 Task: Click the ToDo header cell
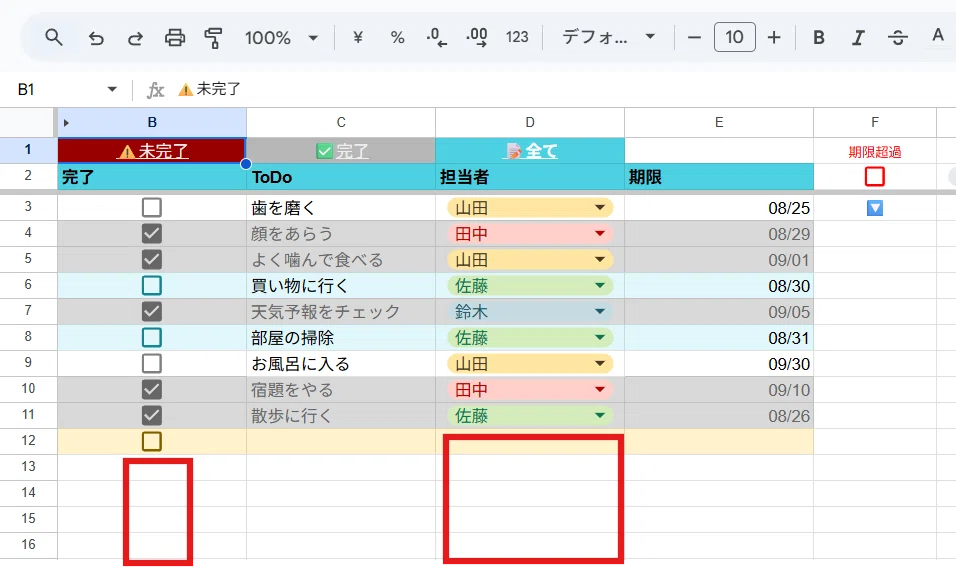(x=341, y=177)
